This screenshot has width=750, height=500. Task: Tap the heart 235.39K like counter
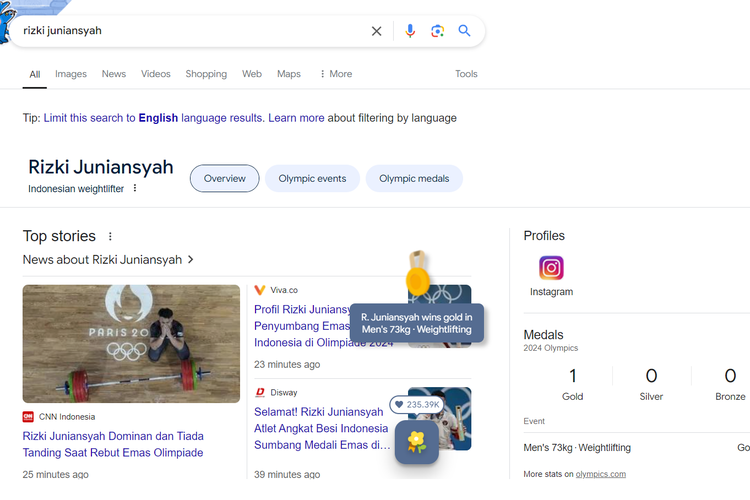point(416,405)
